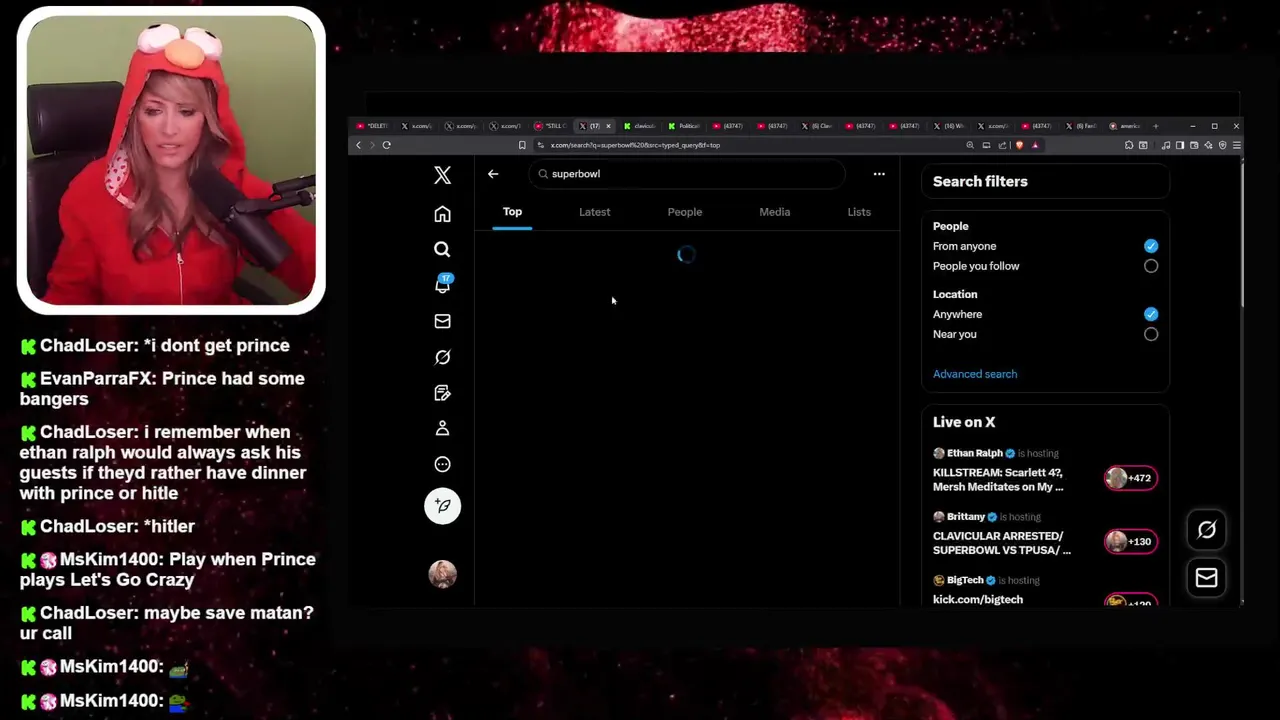Open the browser hamburger menu icon

1237,145
